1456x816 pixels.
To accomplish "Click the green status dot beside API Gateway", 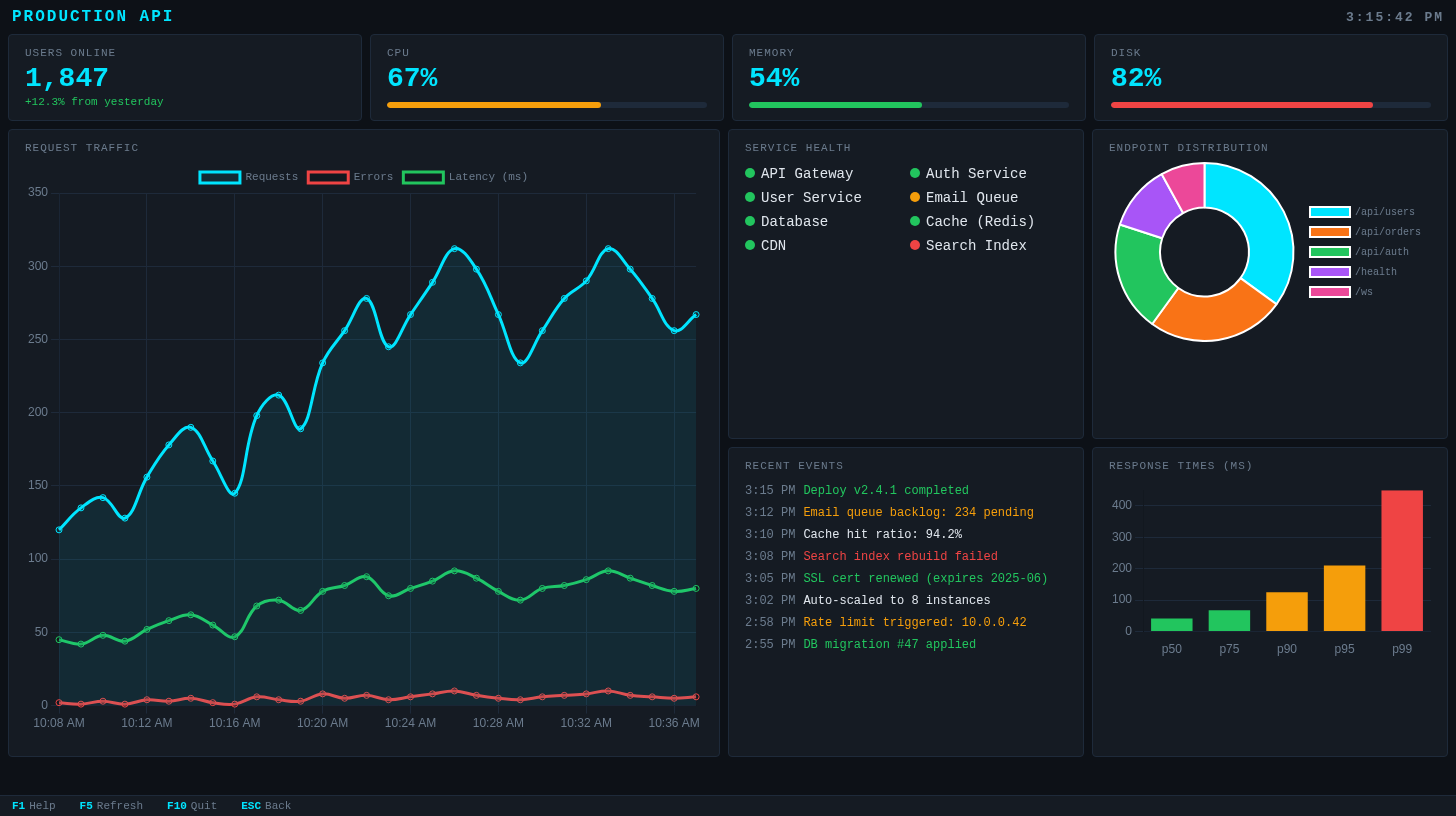I will tap(749, 173).
